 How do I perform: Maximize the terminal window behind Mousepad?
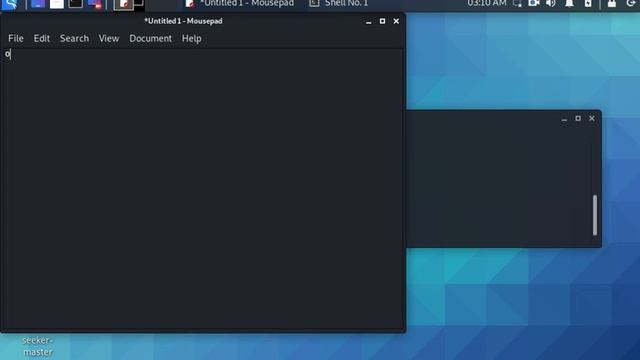click(x=578, y=118)
